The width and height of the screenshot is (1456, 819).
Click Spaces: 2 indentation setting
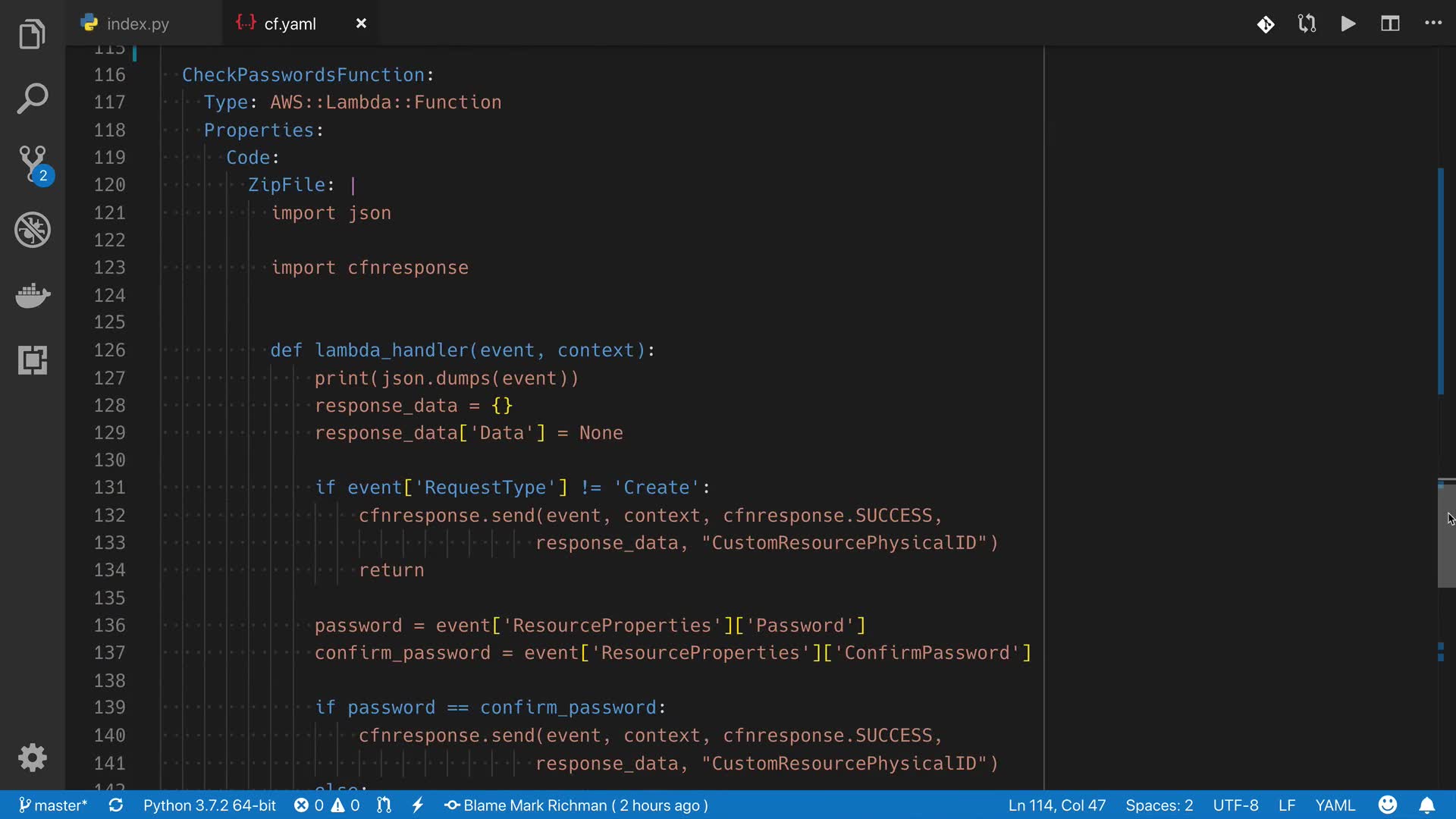[x=1158, y=805]
